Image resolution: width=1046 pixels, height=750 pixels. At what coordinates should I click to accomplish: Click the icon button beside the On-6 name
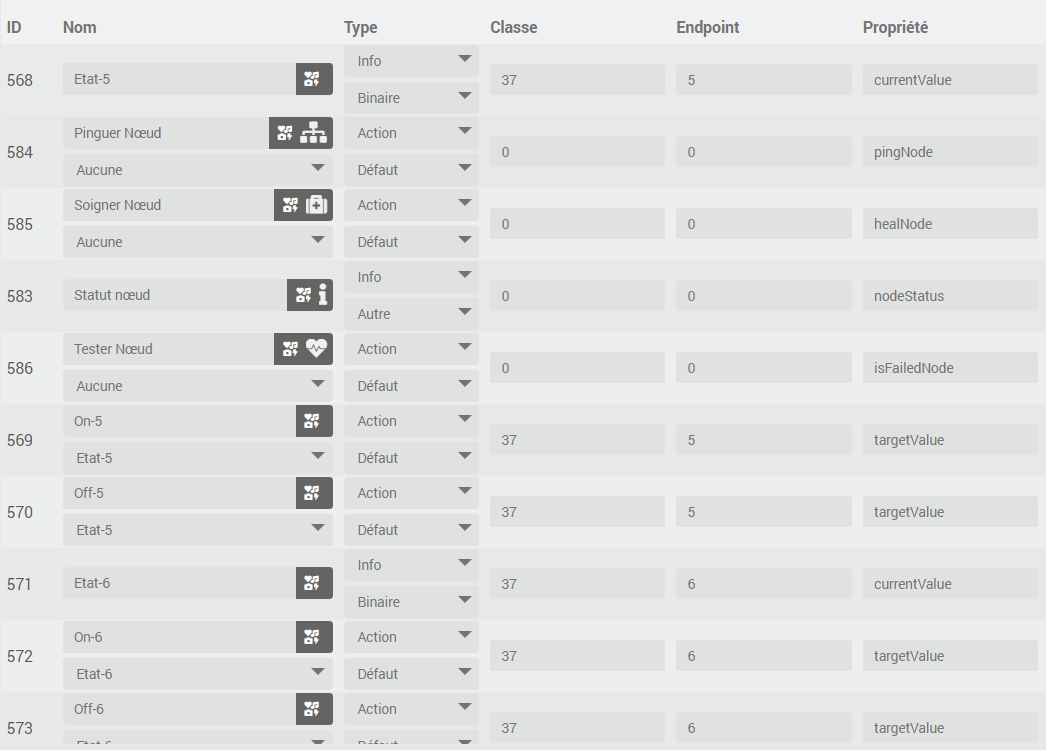pyautogui.click(x=314, y=637)
